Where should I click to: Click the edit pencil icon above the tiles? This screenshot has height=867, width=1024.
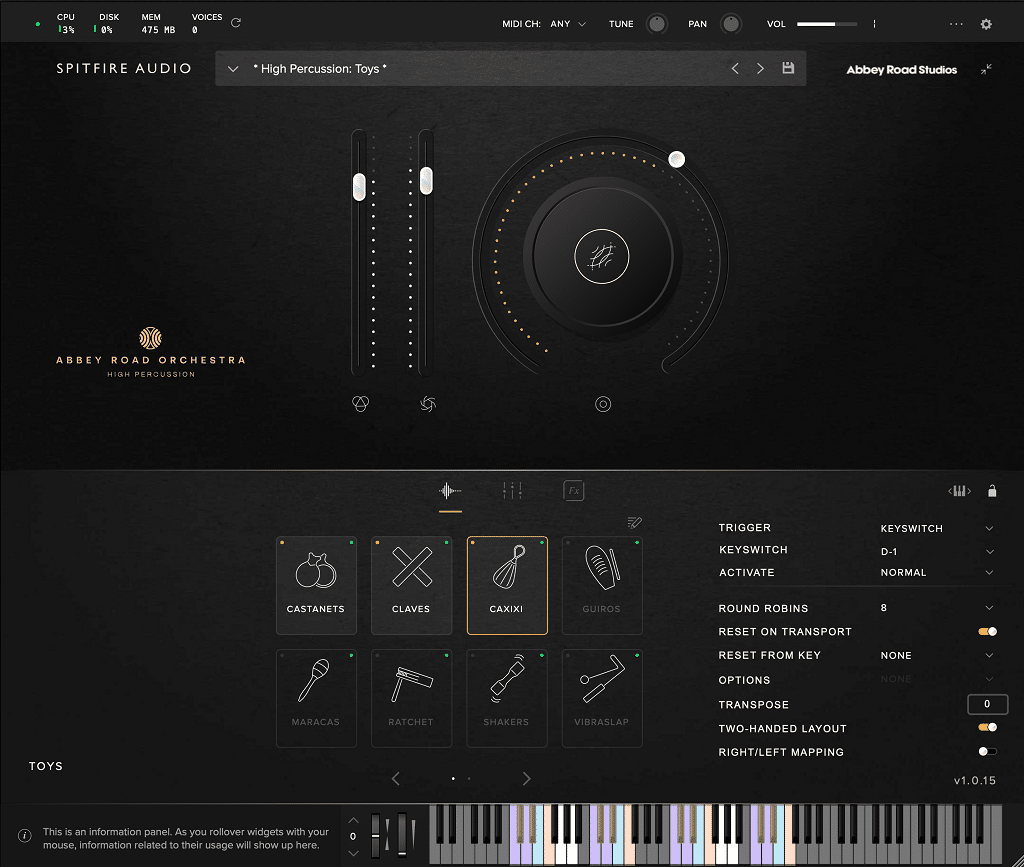tap(634, 522)
